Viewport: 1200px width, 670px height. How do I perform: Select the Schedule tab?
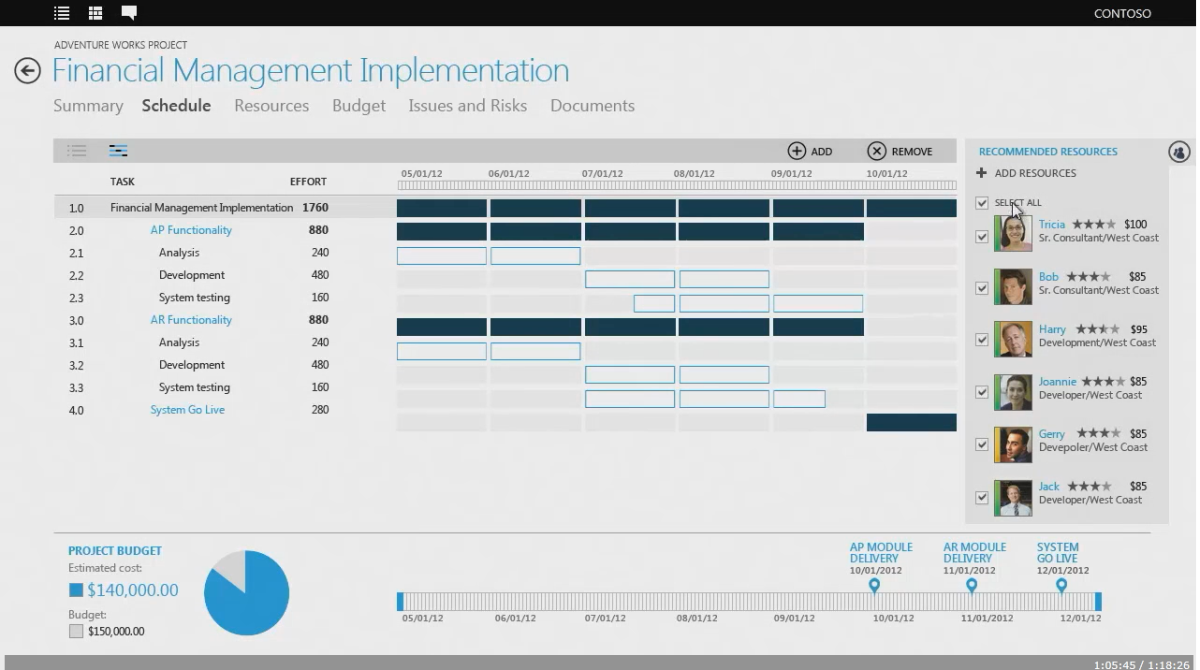tap(177, 106)
